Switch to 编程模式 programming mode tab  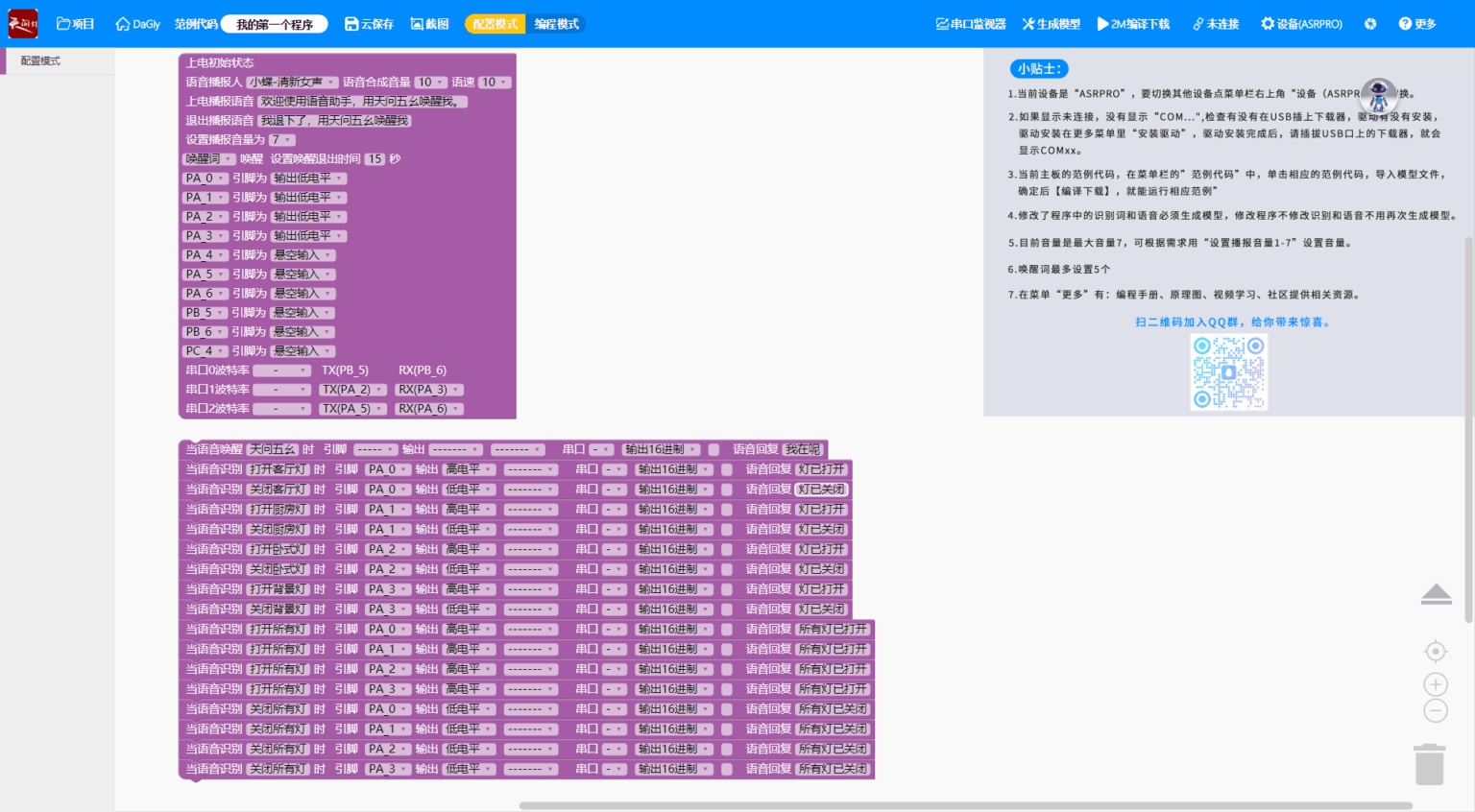(x=556, y=24)
